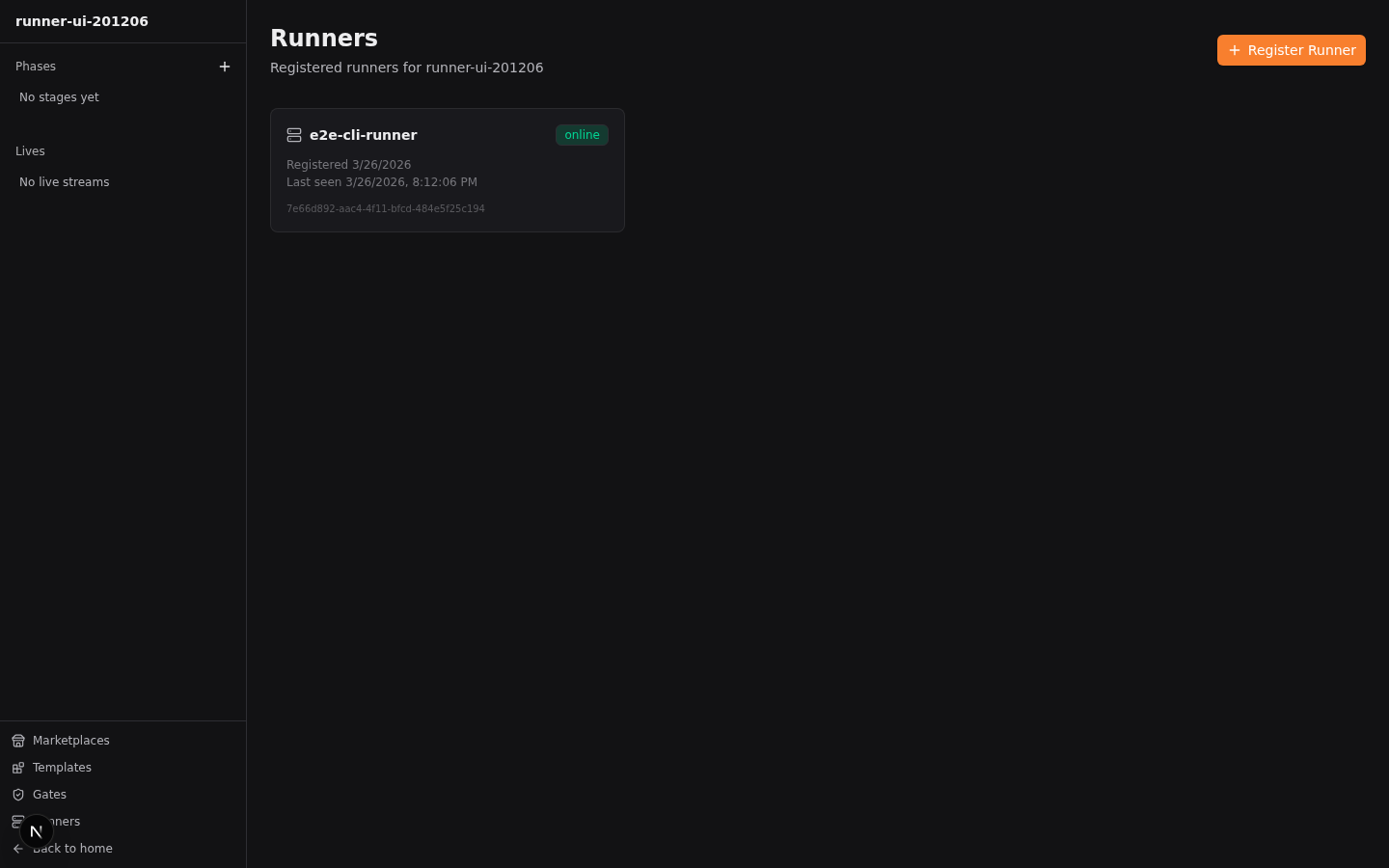
Task: Click the back arrow icon in sidebar
Action: click(18, 849)
